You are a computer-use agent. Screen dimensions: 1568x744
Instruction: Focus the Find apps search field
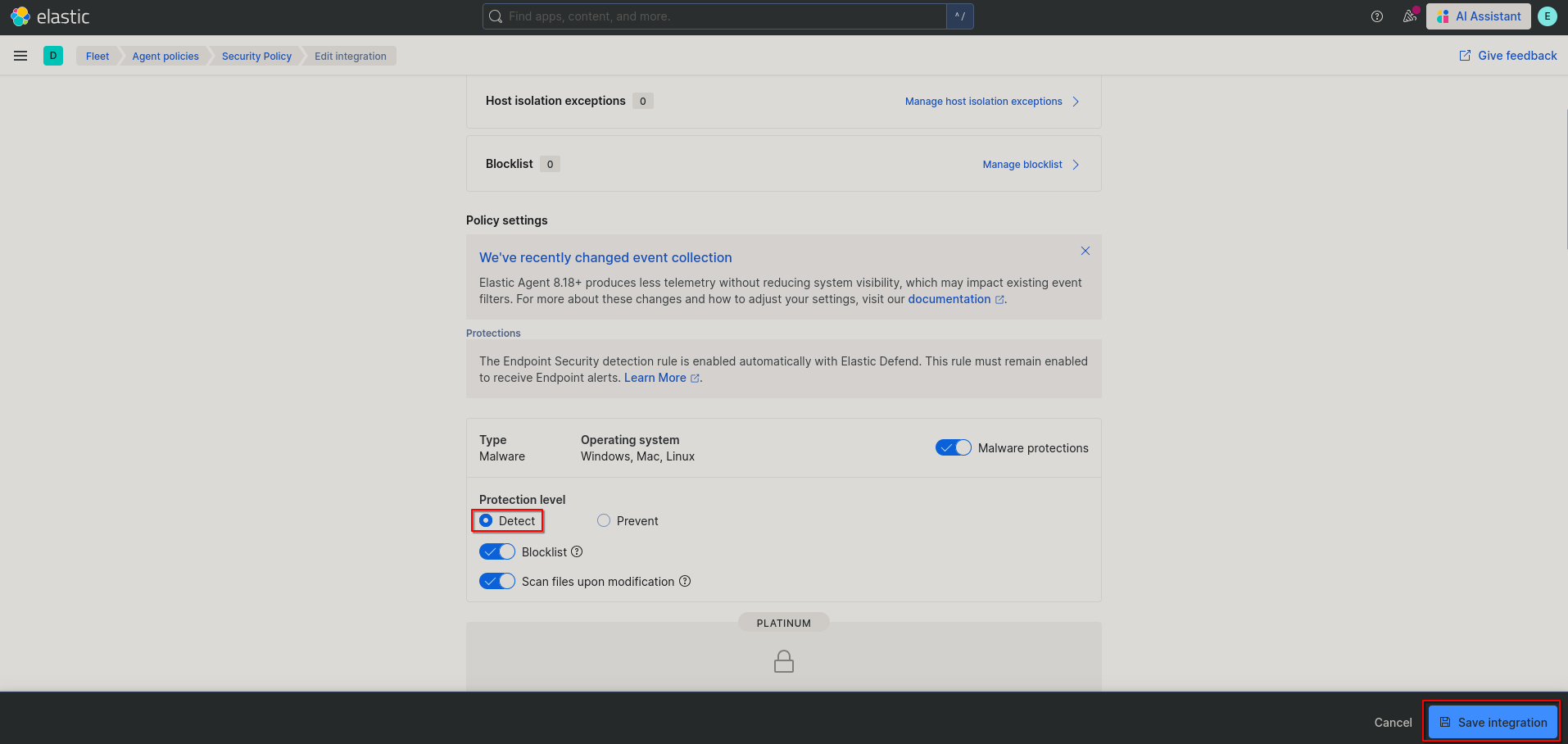click(x=714, y=16)
